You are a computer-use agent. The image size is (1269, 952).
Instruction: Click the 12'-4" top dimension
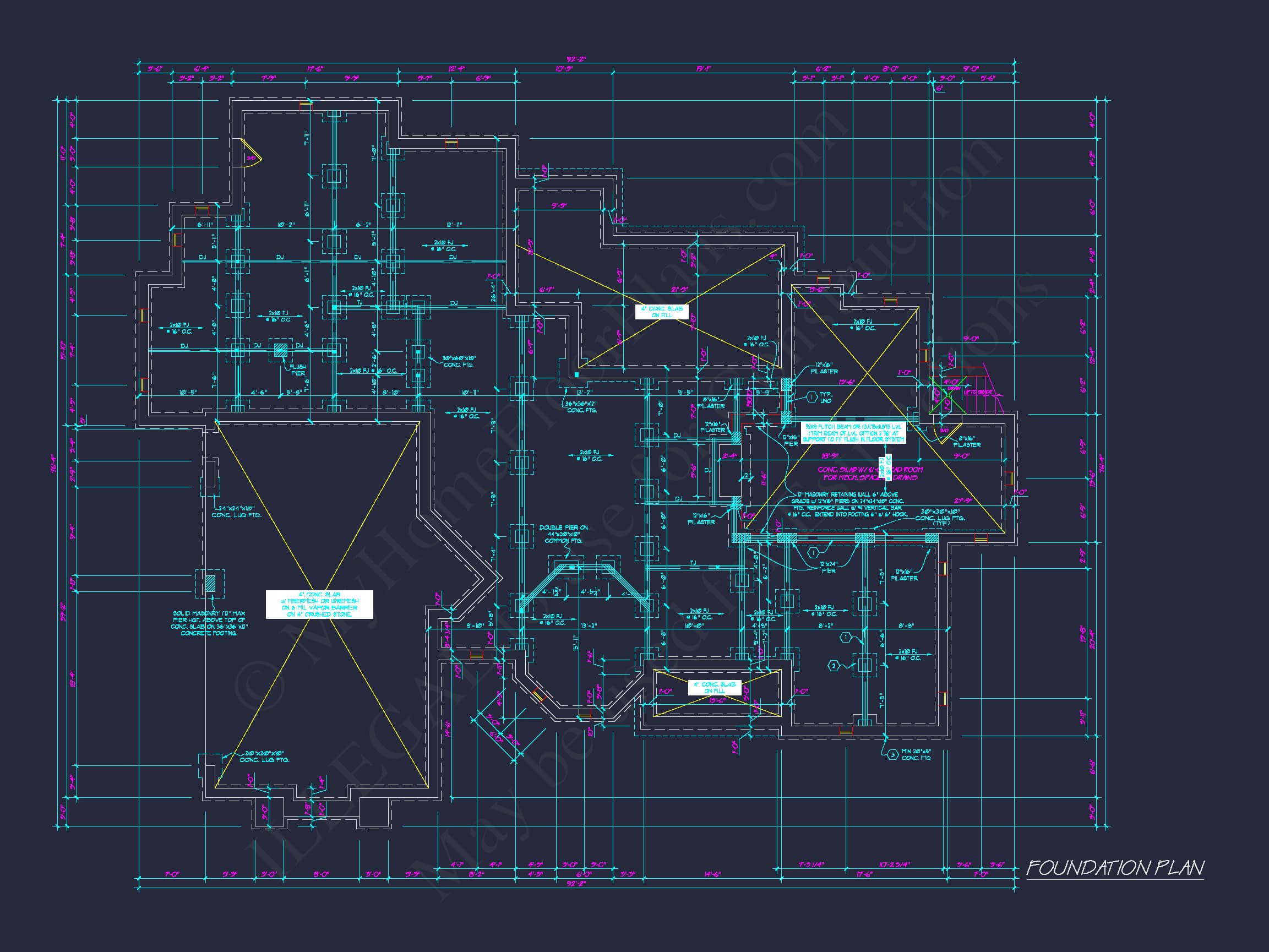tap(456, 69)
